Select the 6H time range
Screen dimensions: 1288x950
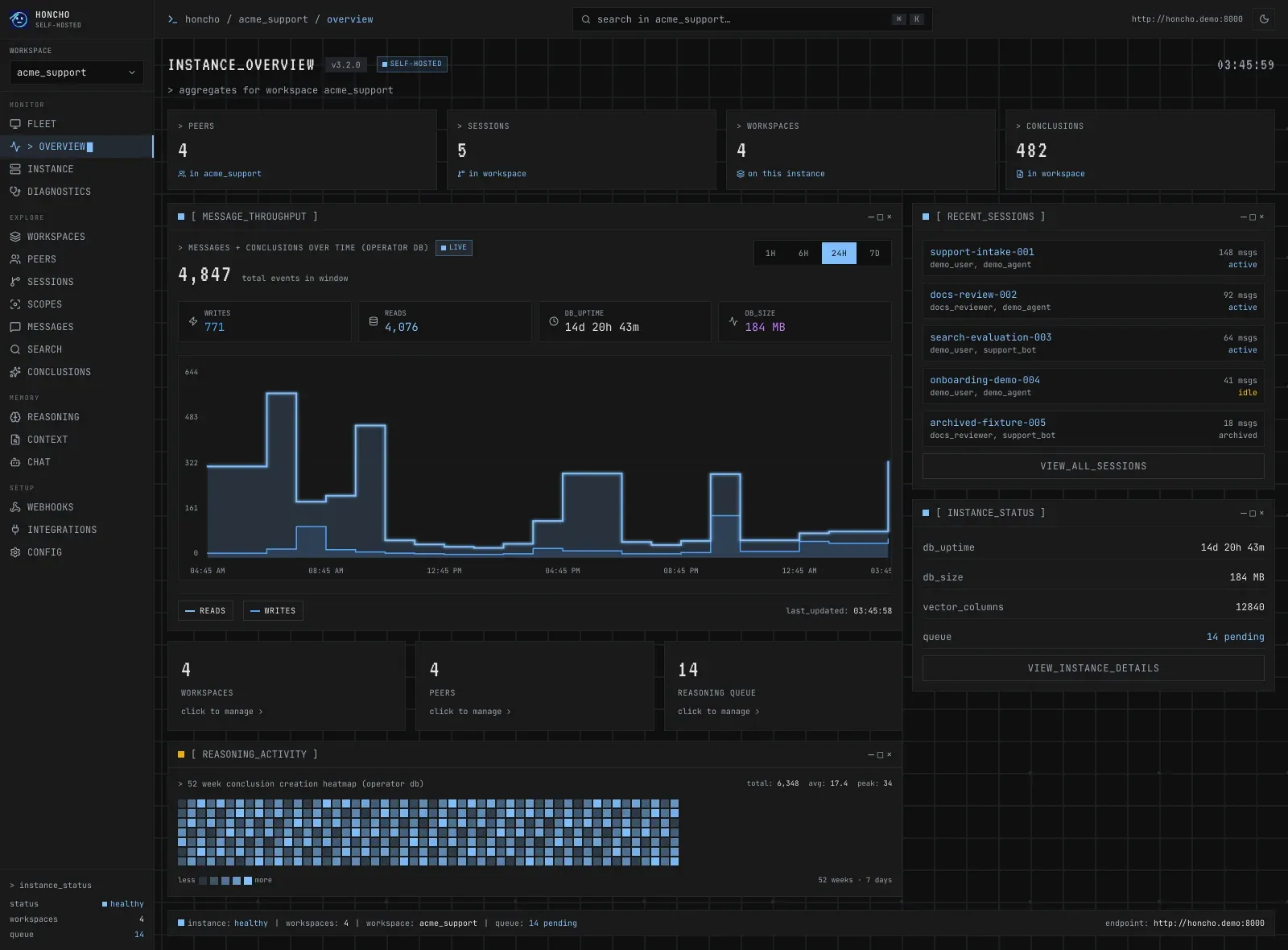(803, 253)
